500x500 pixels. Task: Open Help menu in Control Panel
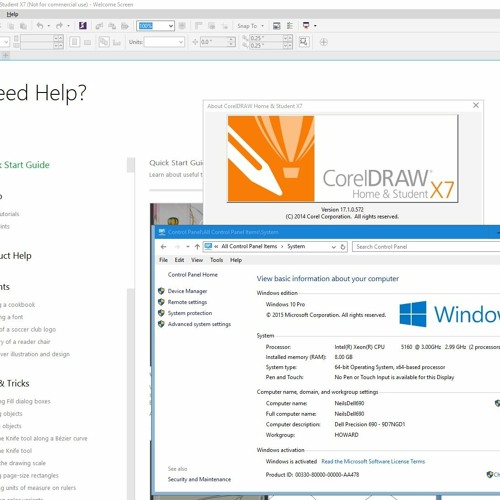236,260
